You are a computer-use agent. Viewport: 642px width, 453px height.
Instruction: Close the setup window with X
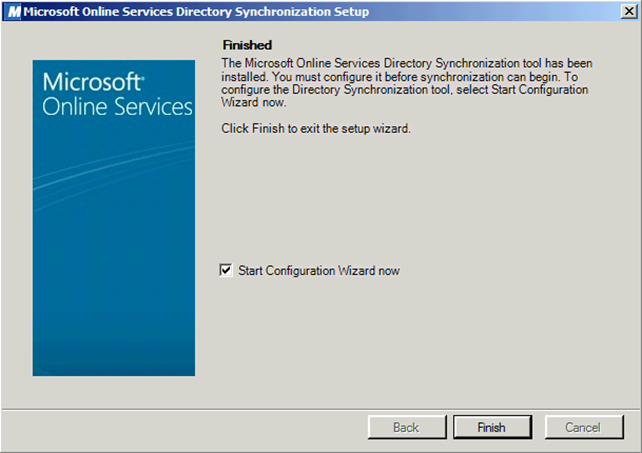(x=628, y=11)
